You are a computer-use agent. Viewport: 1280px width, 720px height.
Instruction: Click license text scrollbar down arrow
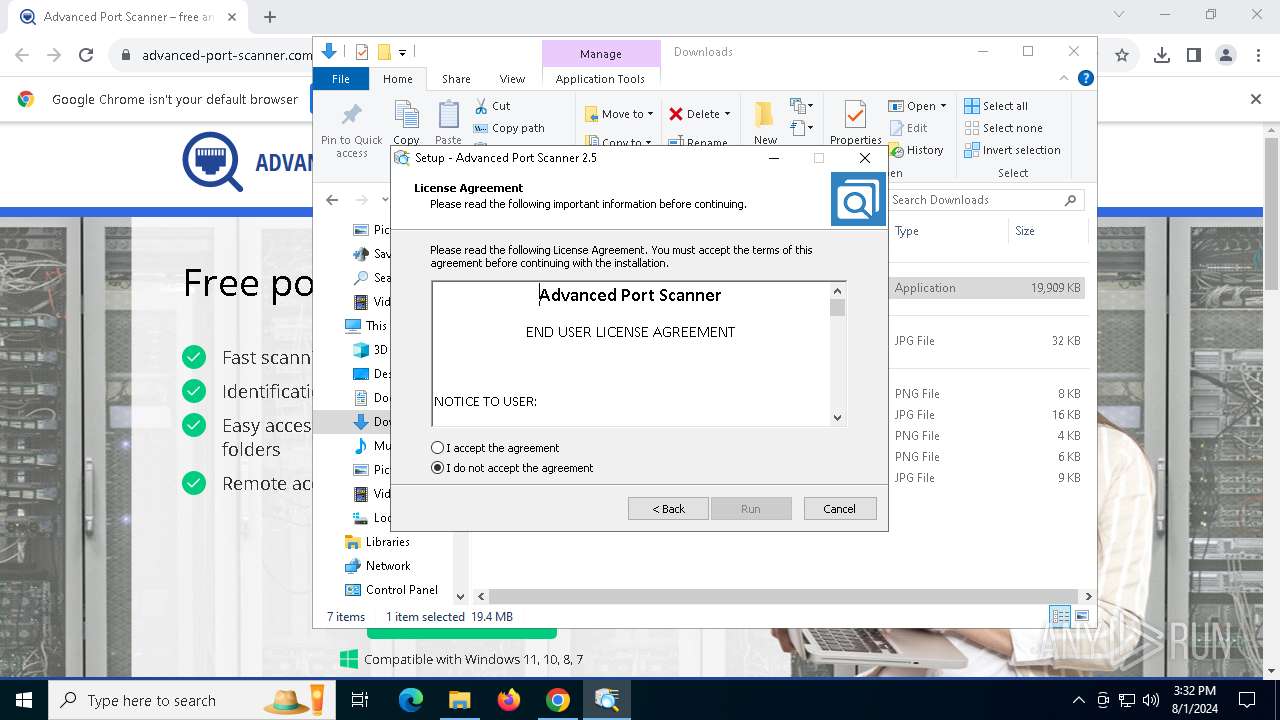click(838, 417)
